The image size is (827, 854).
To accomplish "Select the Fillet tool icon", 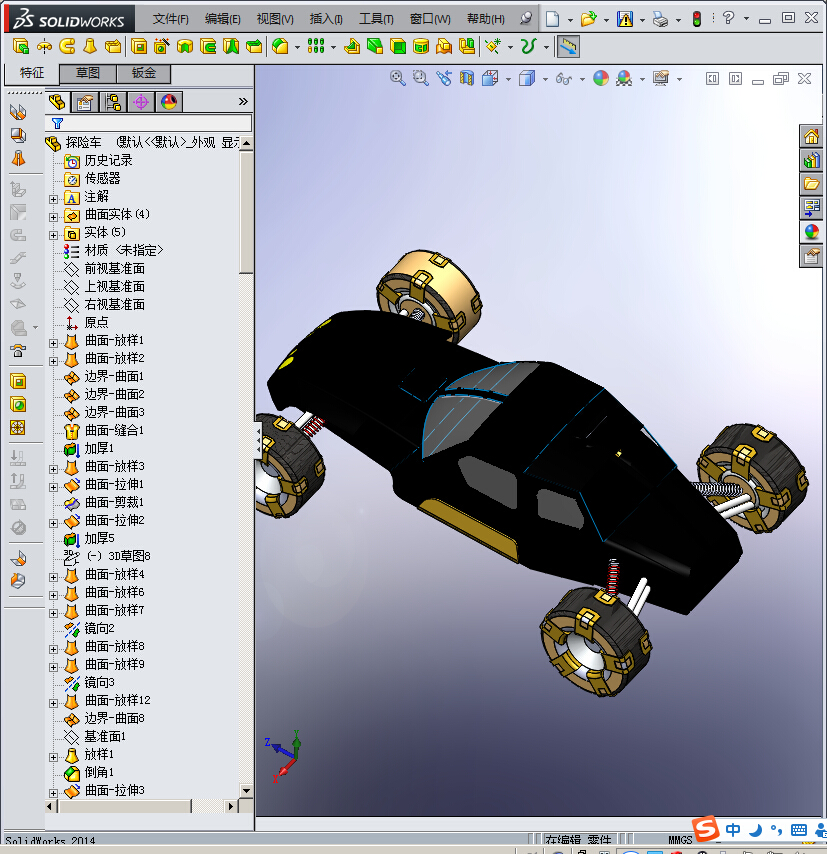I will (x=280, y=47).
